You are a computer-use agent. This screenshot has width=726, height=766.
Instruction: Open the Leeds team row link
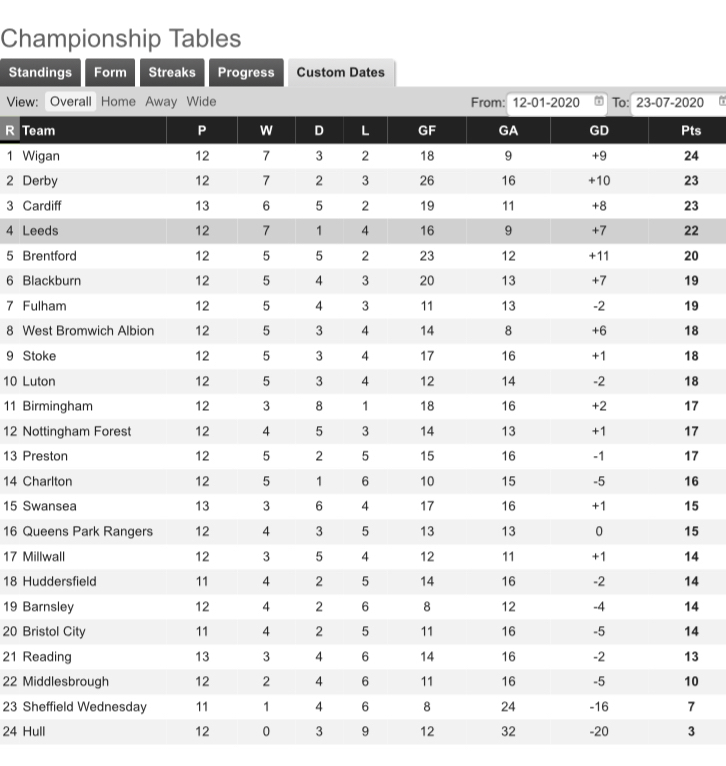tap(40, 231)
